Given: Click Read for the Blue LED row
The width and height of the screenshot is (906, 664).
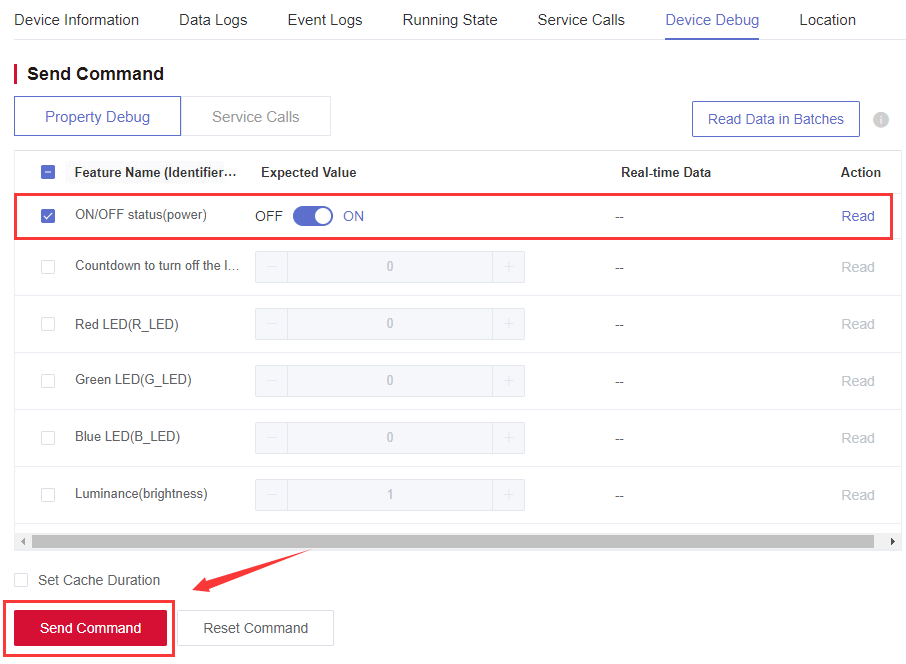Looking at the screenshot, I should click(857, 438).
